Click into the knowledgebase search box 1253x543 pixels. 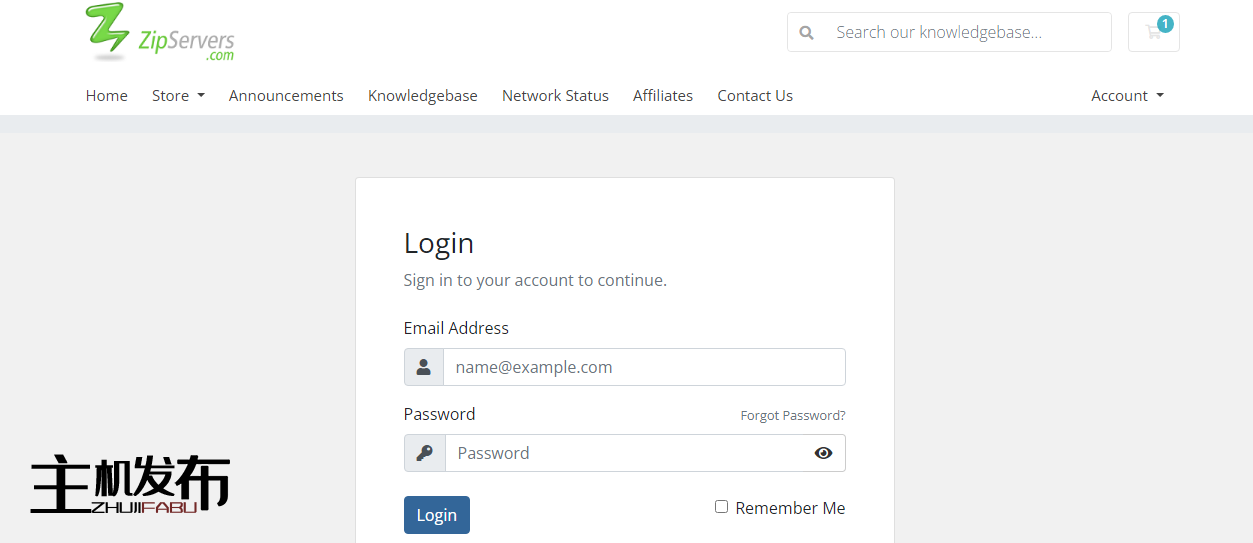tap(967, 32)
